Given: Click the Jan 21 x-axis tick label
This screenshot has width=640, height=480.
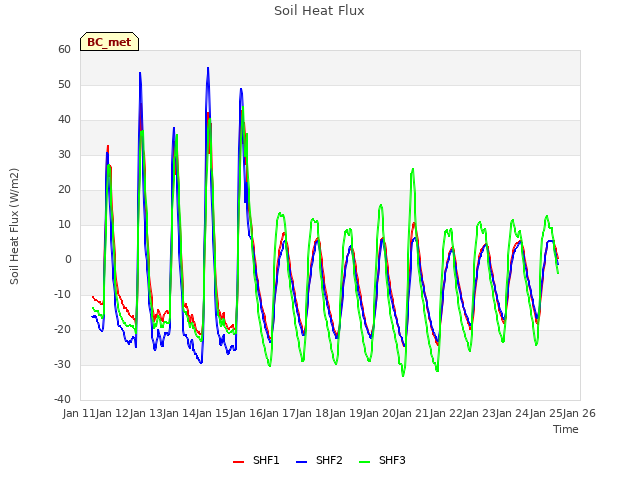Looking at the screenshot, I should pos(413,413).
